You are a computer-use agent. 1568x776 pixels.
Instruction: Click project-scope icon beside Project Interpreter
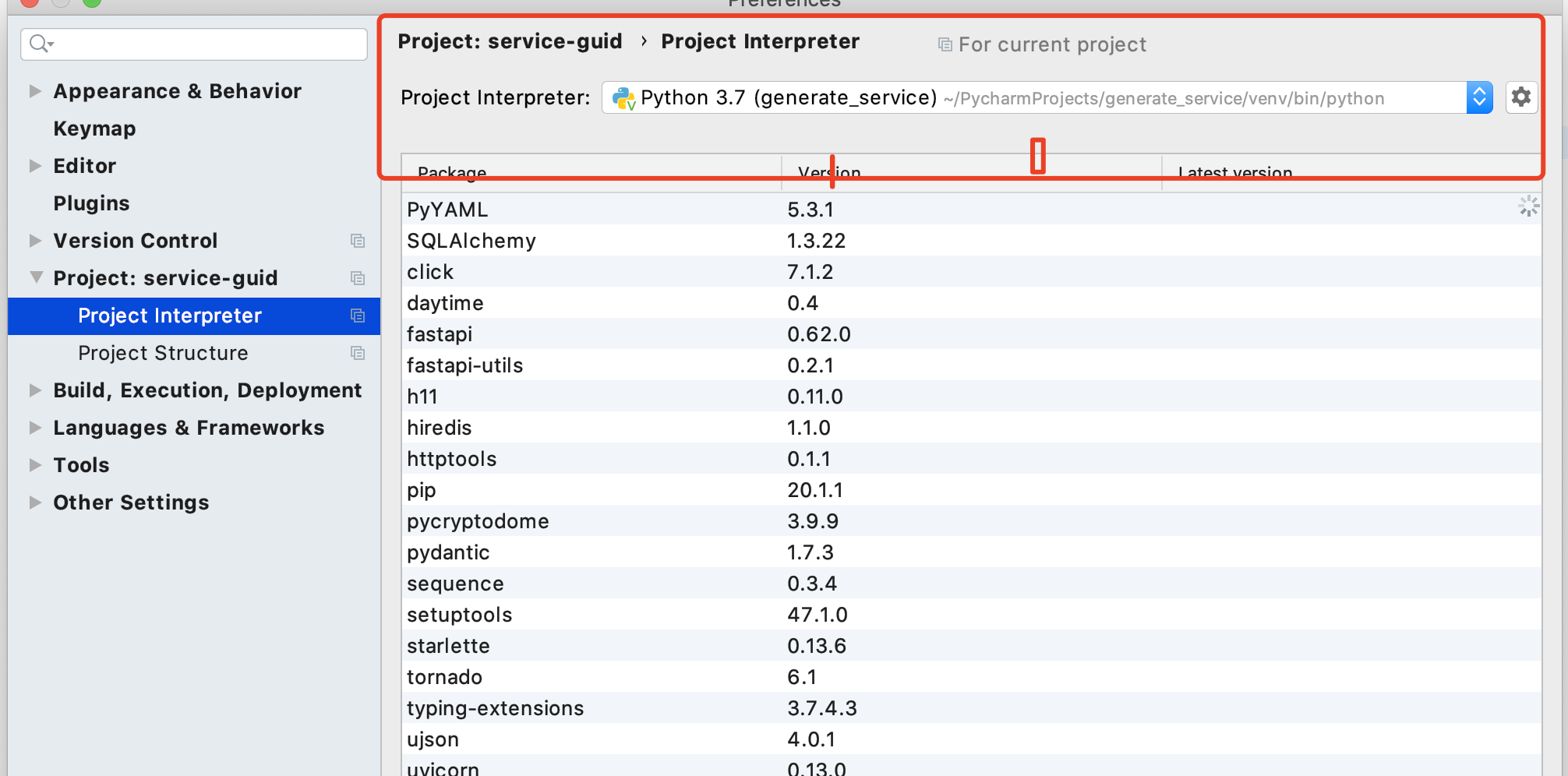click(358, 316)
